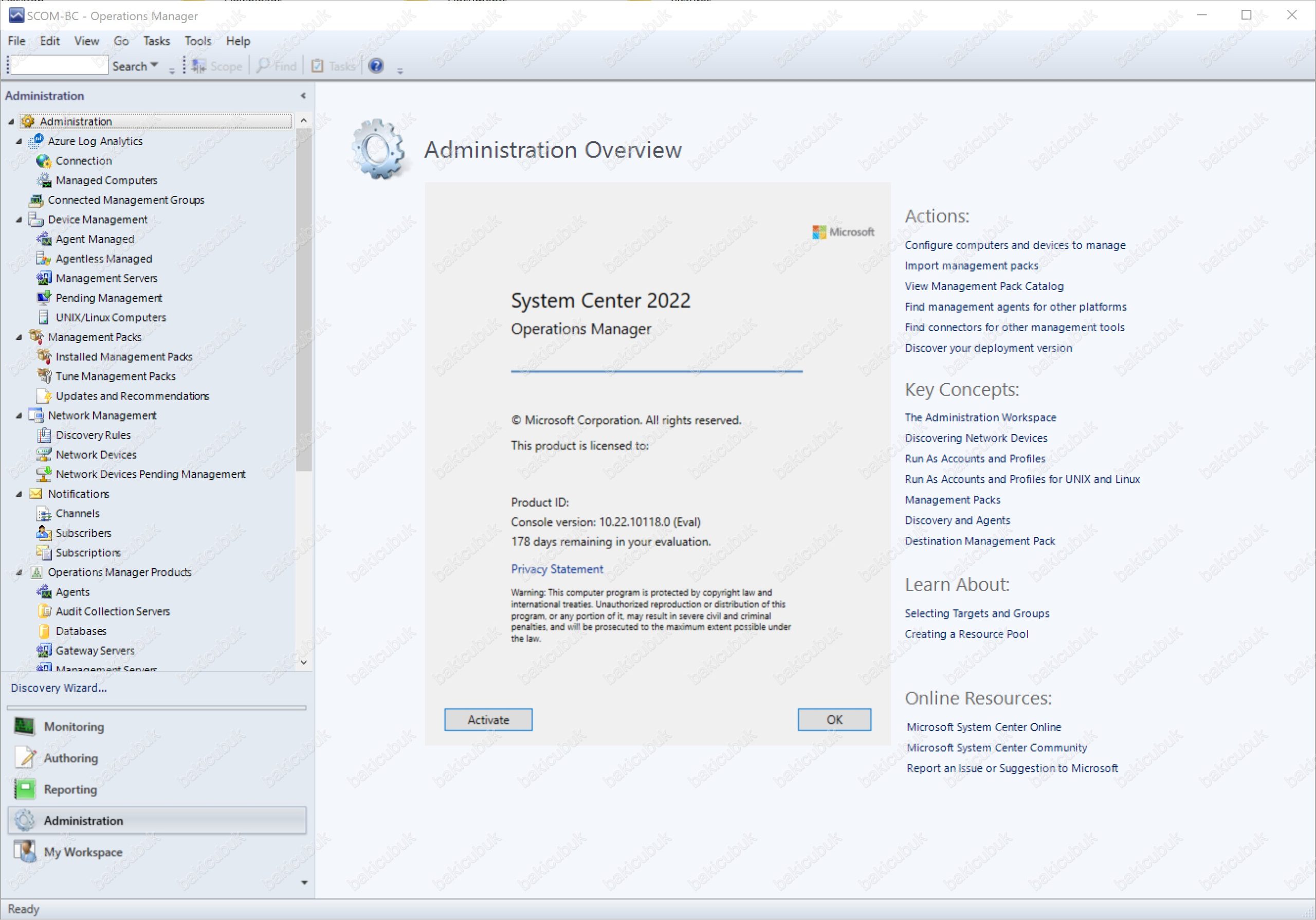Image resolution: width=1316 pixels, height=920 pixels.
Task: Click Import management packs link
Action: [972, 265]
